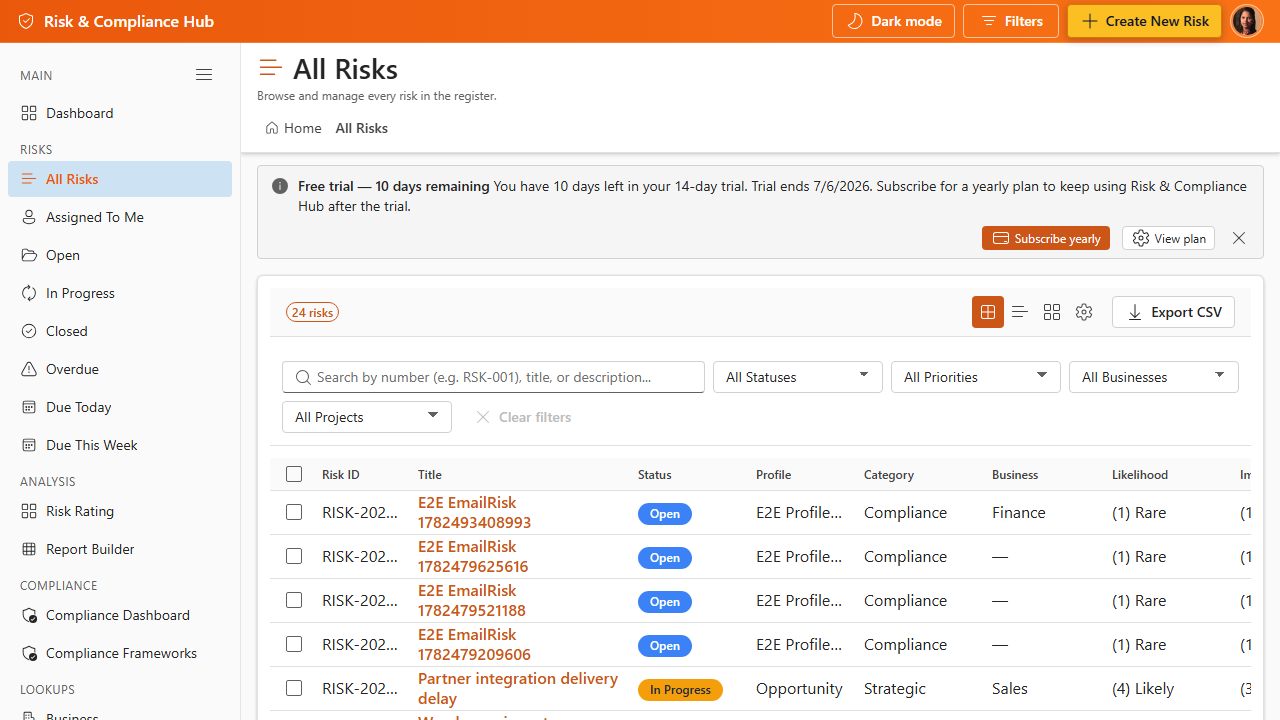Click the Open folder icon
Image resolution: width=1280 pixels, height=720 pixels.
click(29, 255)
